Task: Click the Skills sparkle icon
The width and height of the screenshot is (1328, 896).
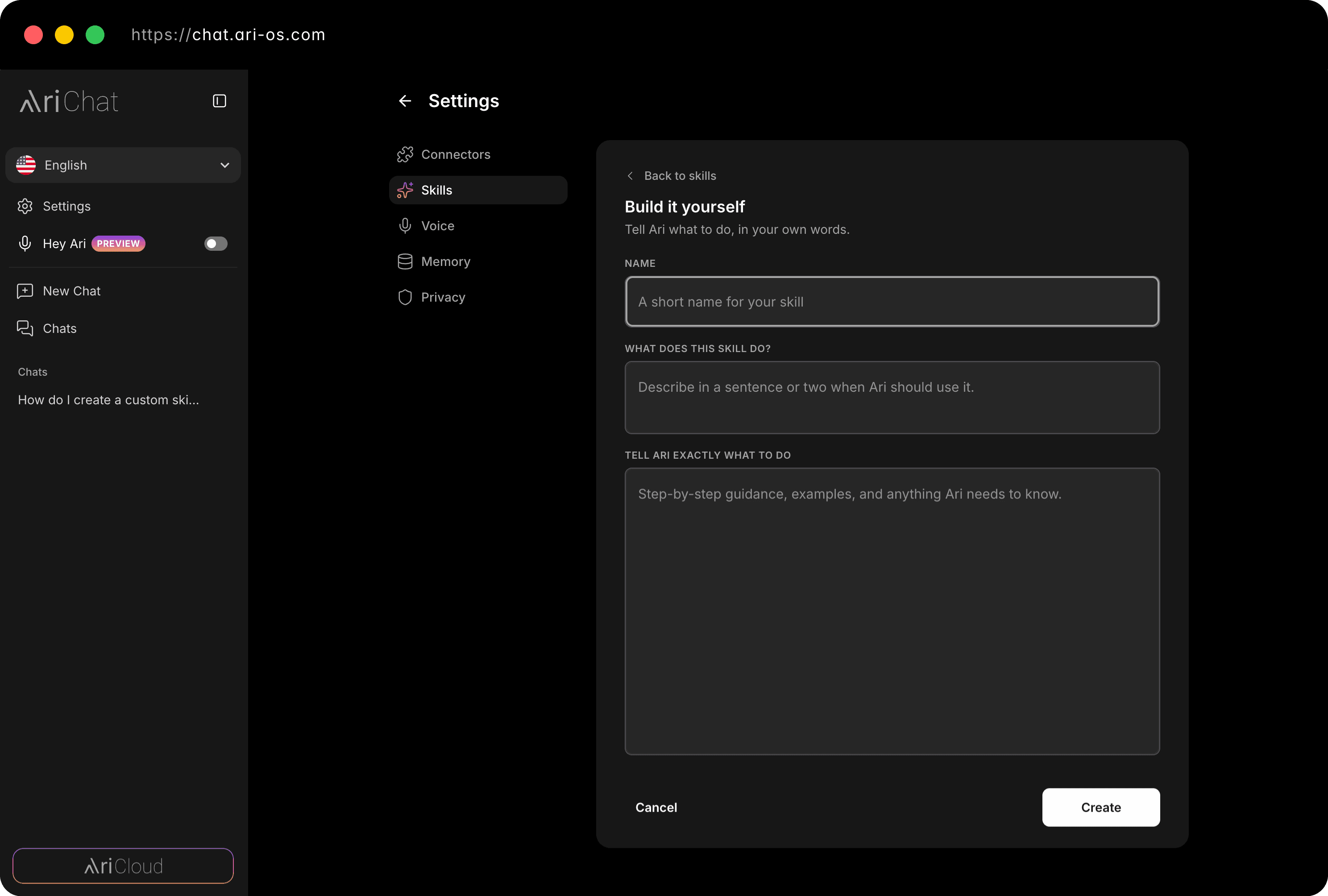Action: pos(405,190)
